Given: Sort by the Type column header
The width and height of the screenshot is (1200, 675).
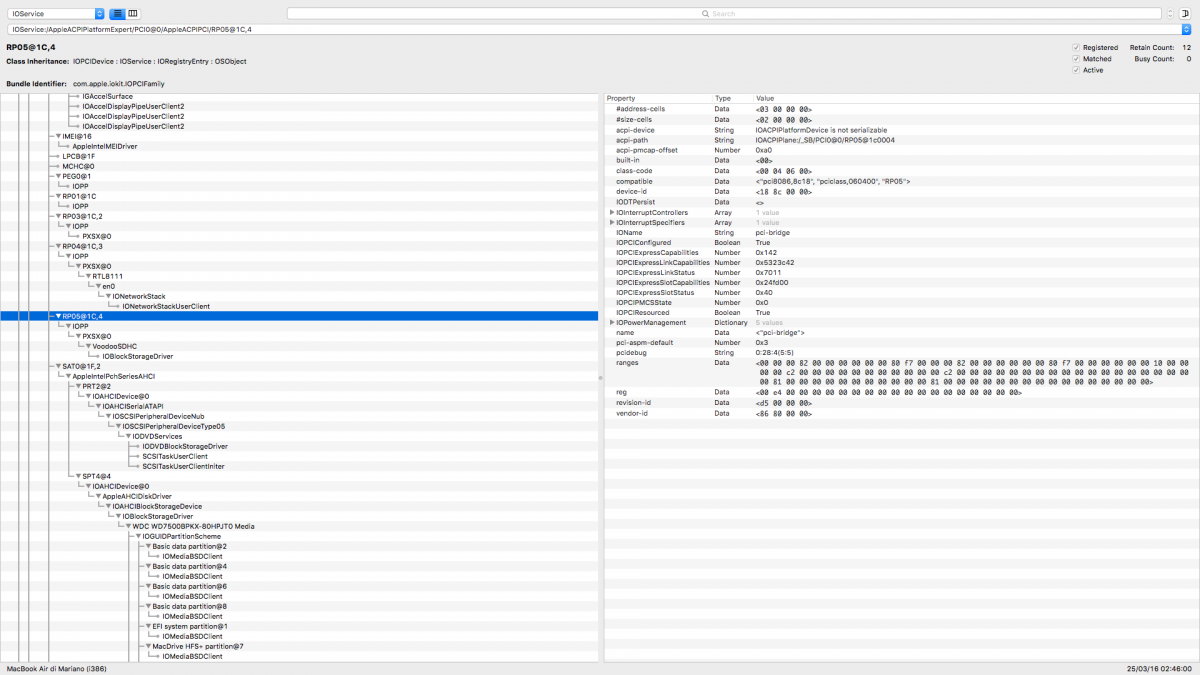Looking at the screenshot, I should click(731, 98).
